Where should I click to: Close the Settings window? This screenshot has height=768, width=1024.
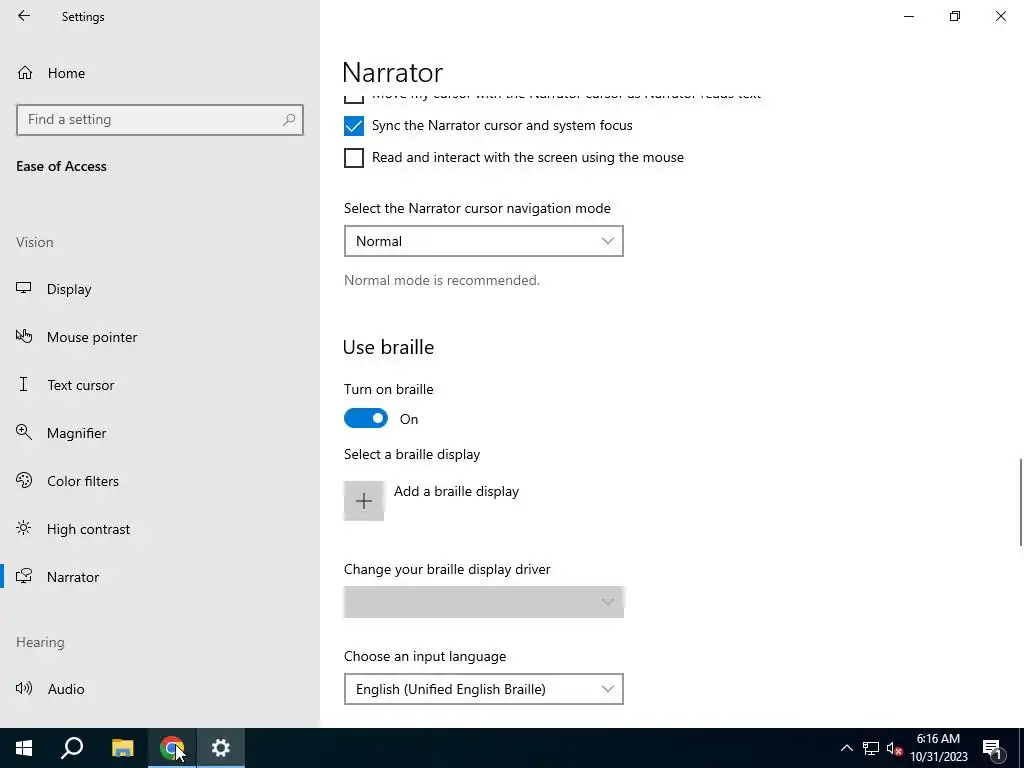tap(1000, 16)
